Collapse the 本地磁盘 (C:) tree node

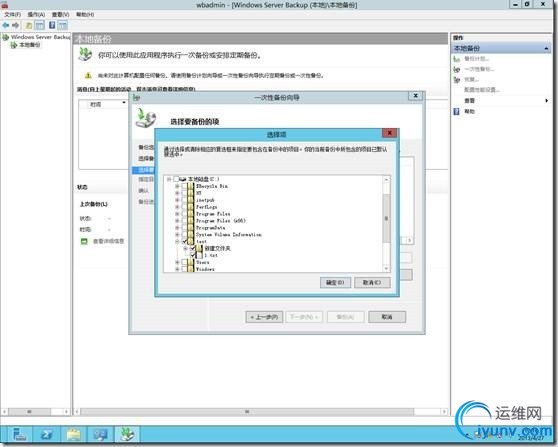point(169,179)
